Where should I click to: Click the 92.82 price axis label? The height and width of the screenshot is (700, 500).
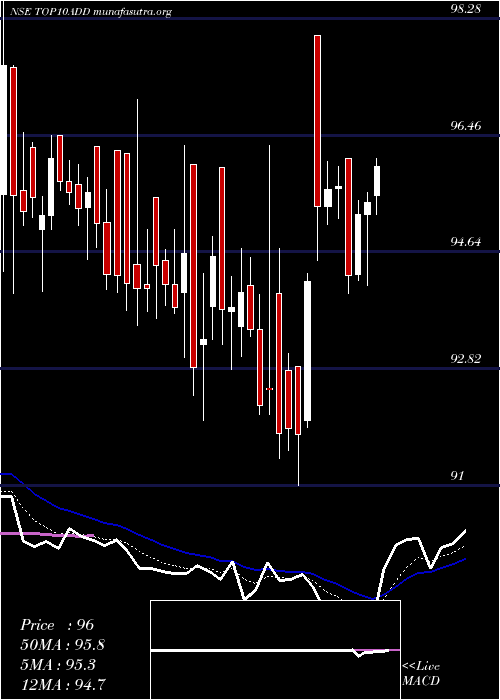[x=466, y=359]
